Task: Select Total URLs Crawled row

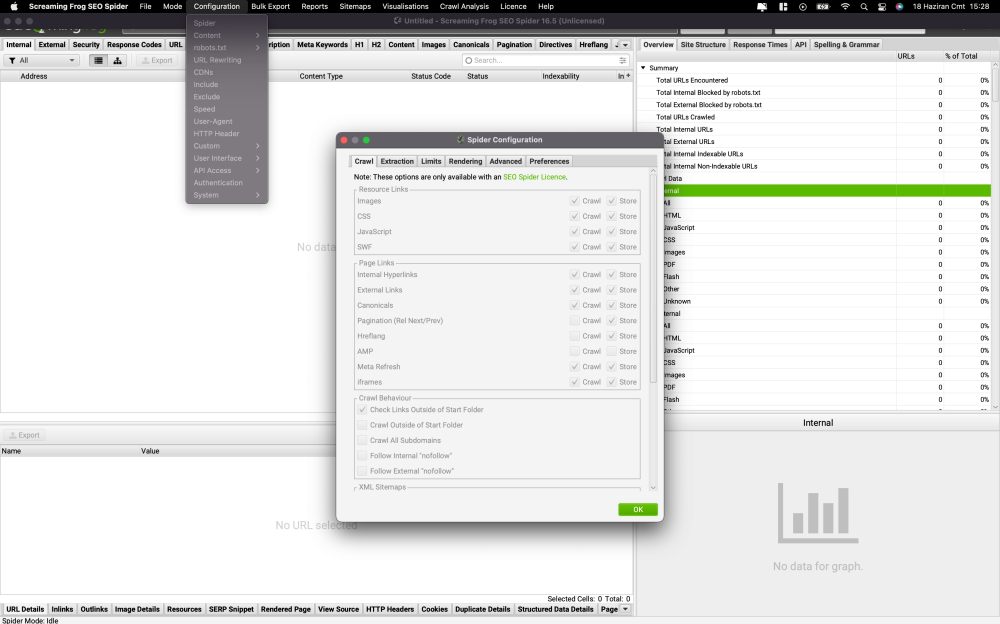Action: (814, 117)
